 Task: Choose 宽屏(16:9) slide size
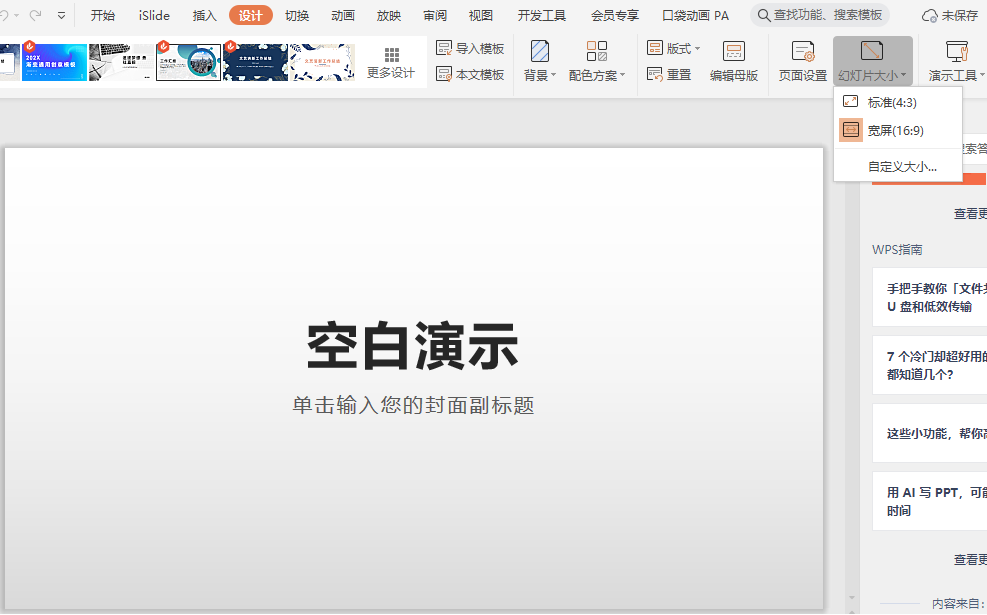(898, 130)
